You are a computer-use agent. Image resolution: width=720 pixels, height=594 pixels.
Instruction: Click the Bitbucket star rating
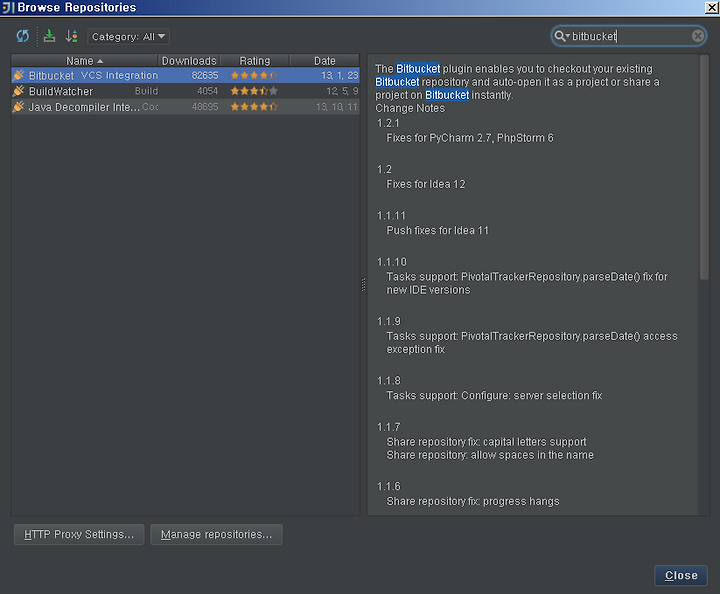(254, 75)
